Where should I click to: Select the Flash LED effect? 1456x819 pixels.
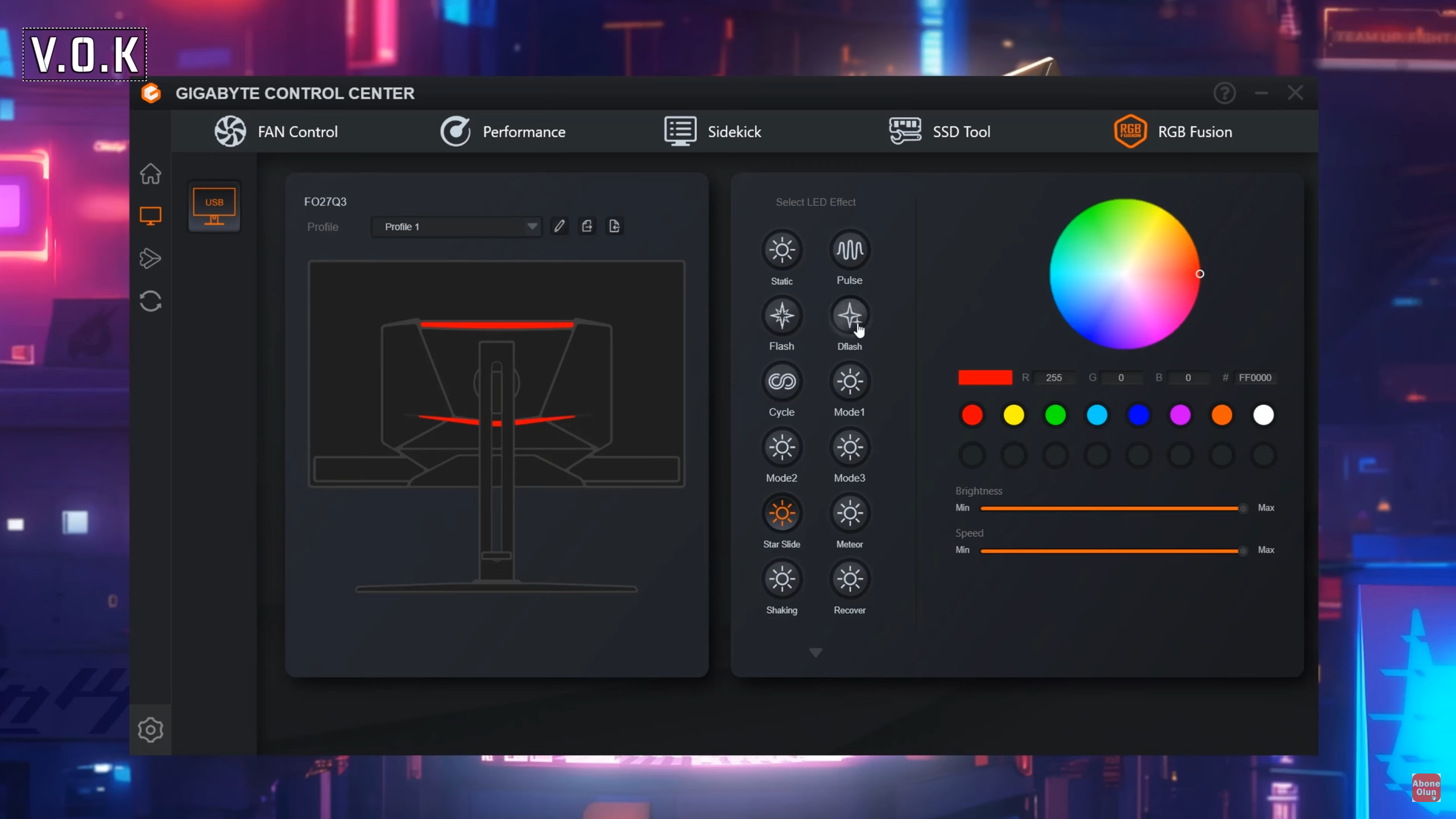[781, 316]
